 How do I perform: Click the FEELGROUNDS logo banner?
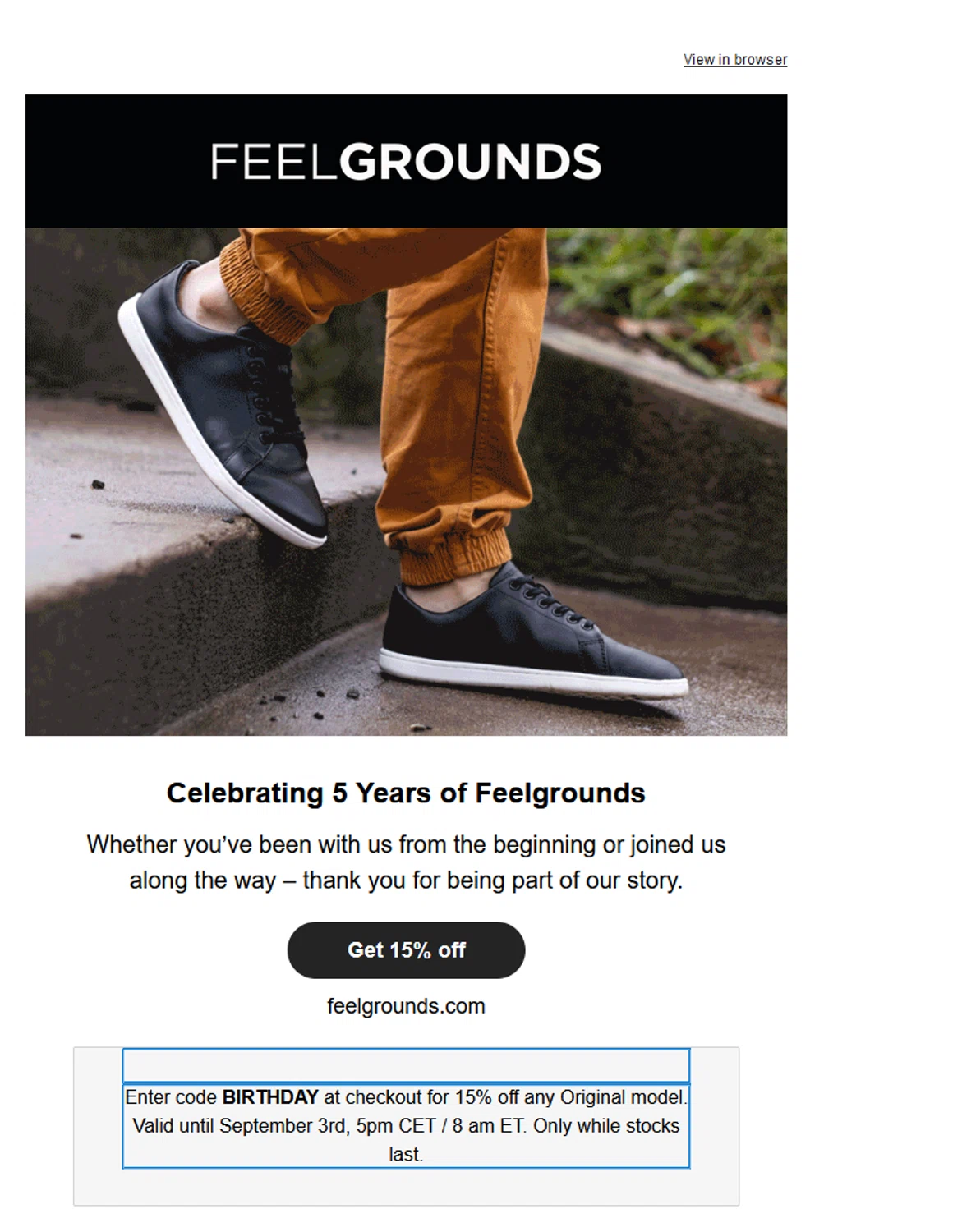point(406,161)
